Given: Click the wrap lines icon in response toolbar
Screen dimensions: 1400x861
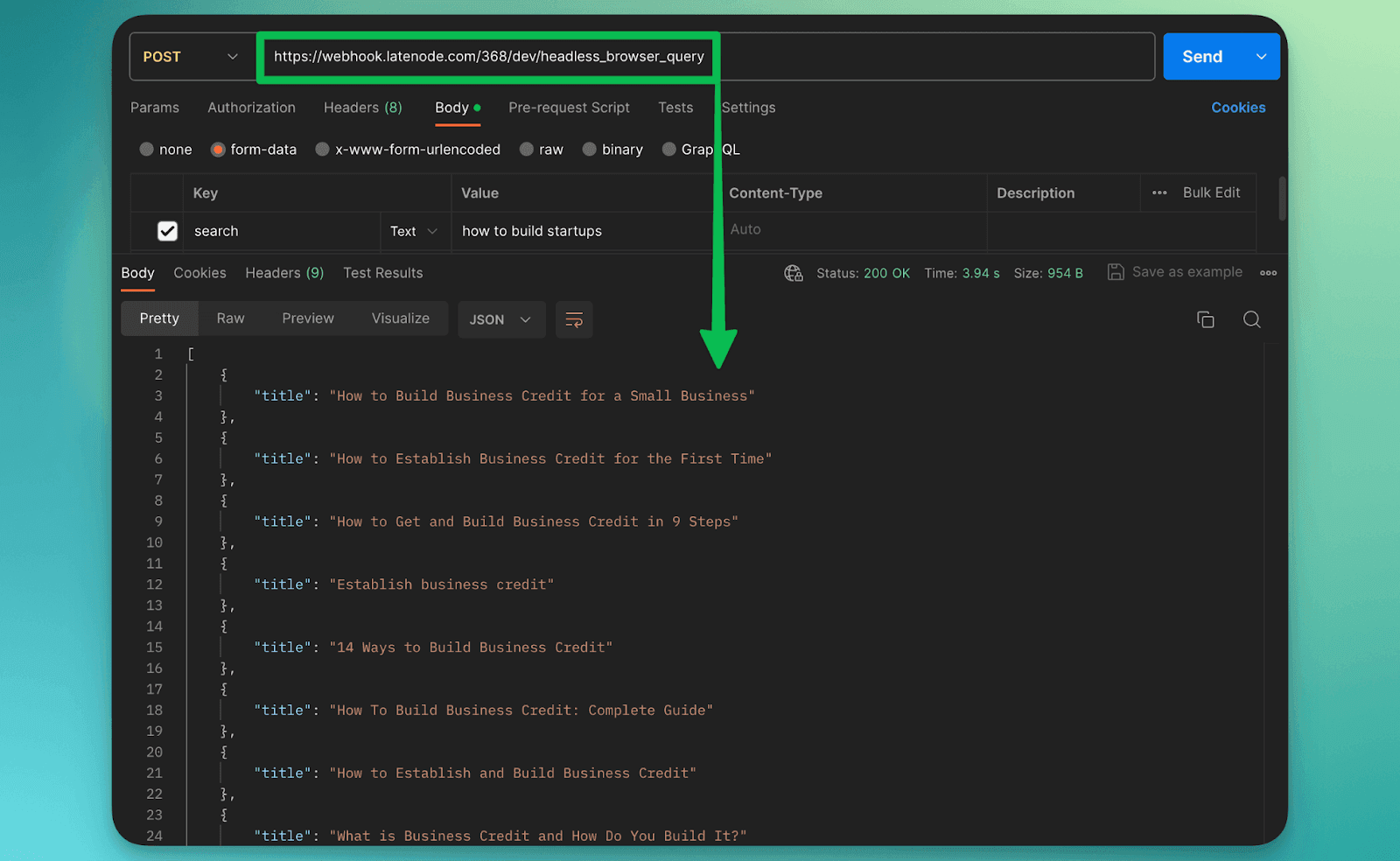Looking at the screenshot, I should [574, 319].
